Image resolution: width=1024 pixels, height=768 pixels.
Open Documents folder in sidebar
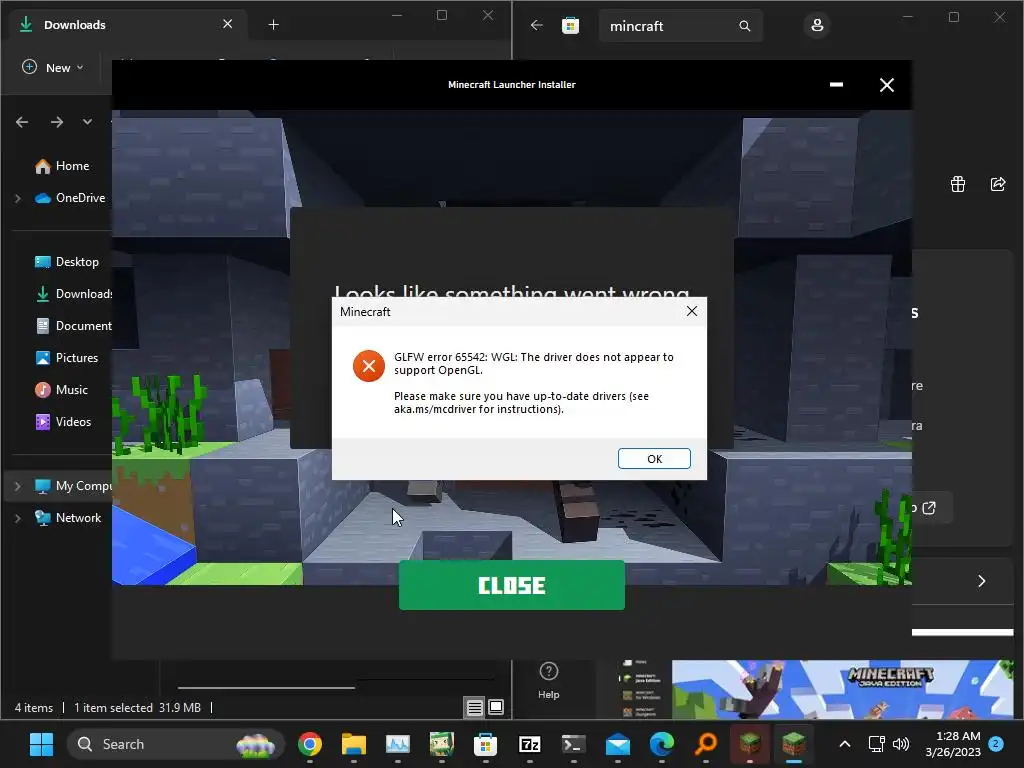point(73,326)
